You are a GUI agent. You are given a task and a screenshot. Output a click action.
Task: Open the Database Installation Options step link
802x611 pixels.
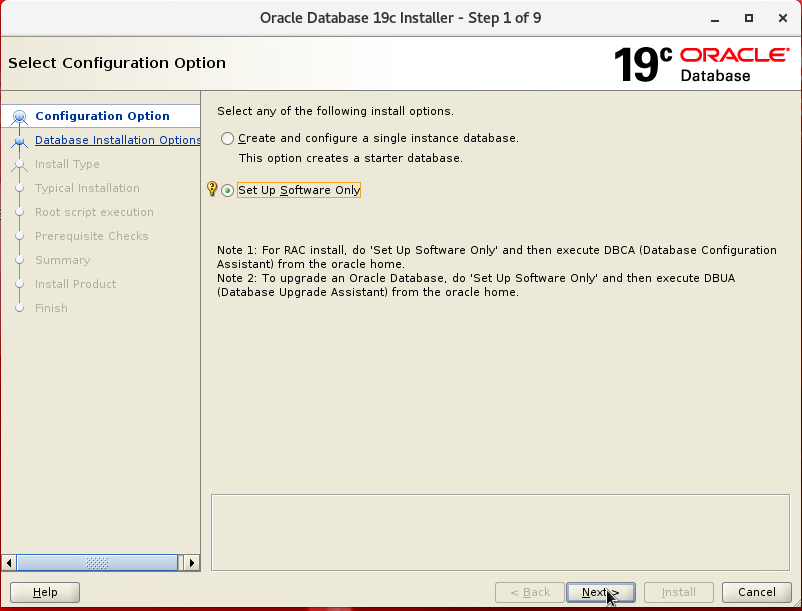(117, 140)
